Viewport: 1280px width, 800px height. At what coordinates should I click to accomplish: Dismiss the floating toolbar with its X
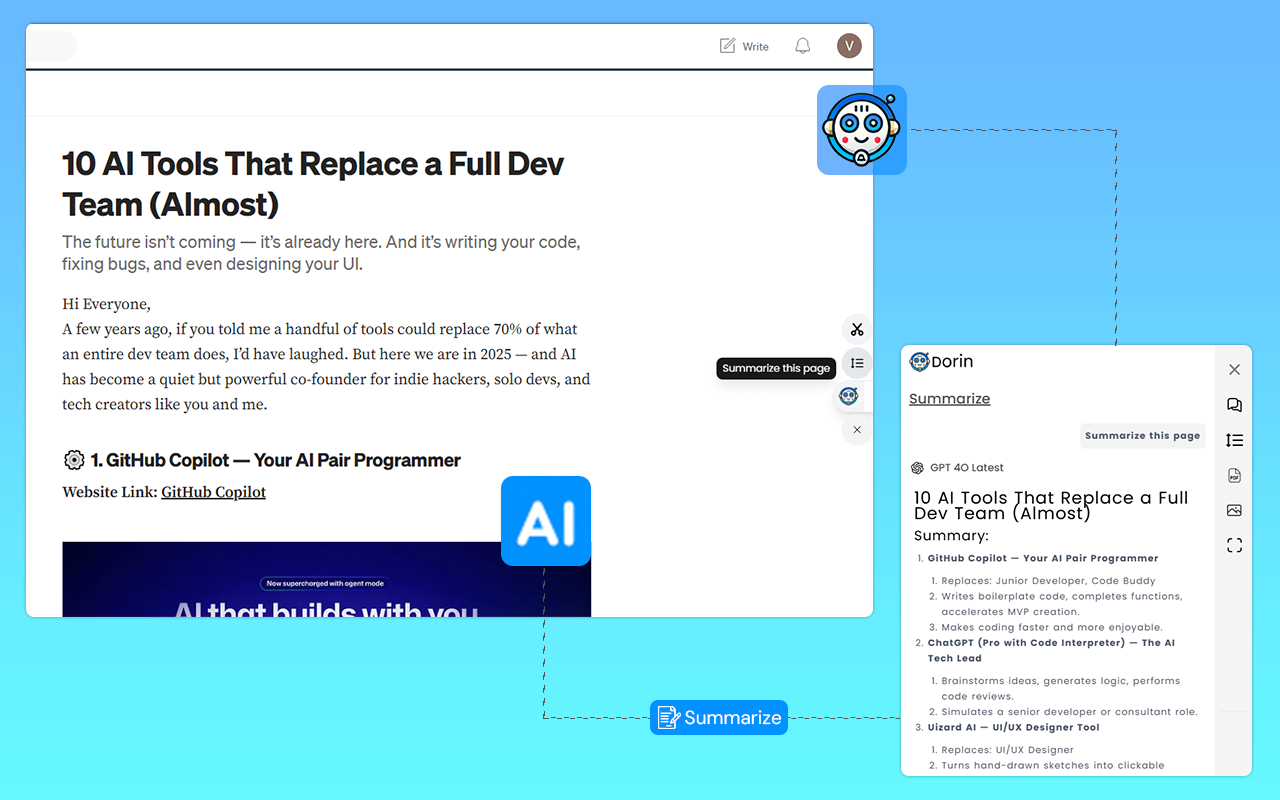[x=857, y=430]
